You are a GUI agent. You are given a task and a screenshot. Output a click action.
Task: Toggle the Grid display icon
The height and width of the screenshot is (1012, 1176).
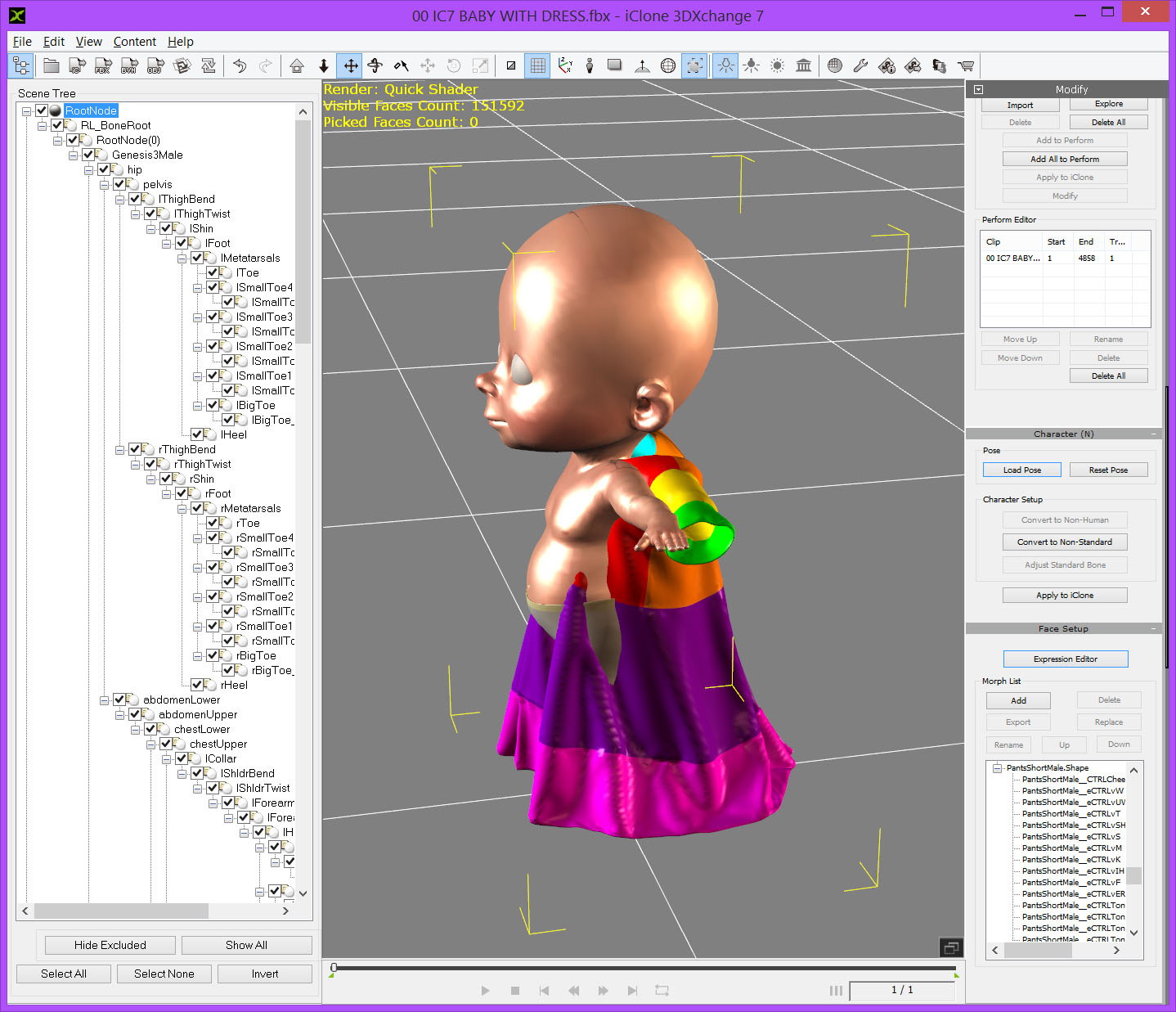pos(537,65)
